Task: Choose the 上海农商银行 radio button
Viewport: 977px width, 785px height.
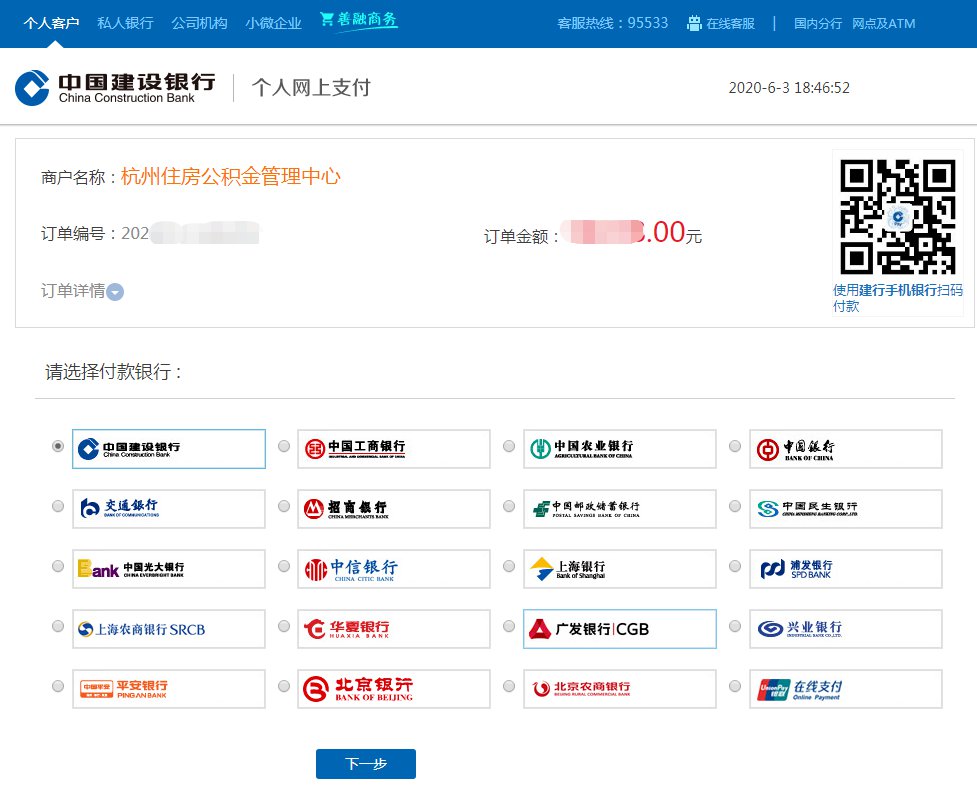Action: [58, 626]
